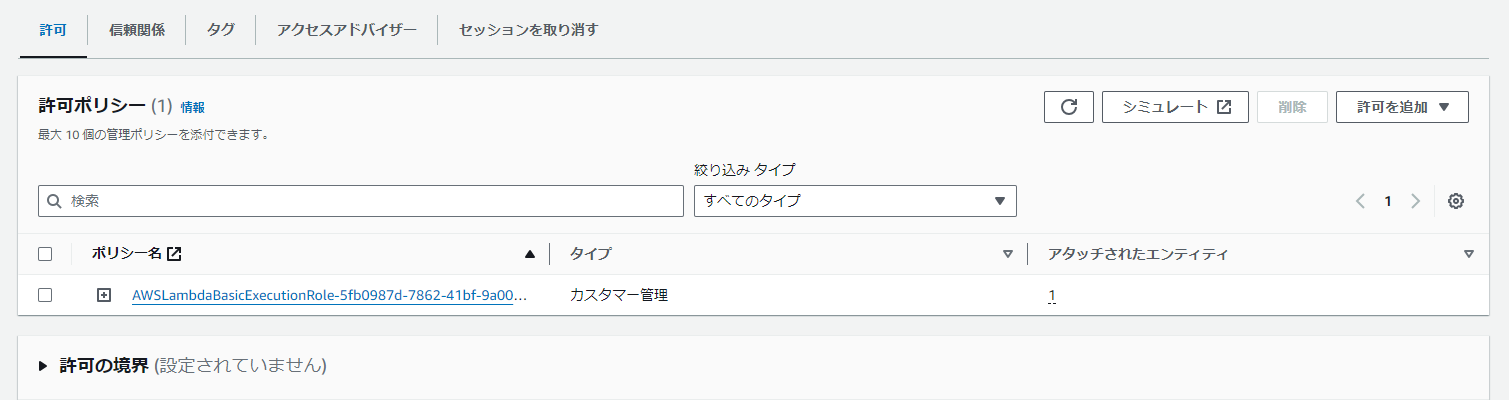Toggle the select-all policies header checkbox
Image resolution: width=1509 pixels, height=400 pixels.
point(45,254)
